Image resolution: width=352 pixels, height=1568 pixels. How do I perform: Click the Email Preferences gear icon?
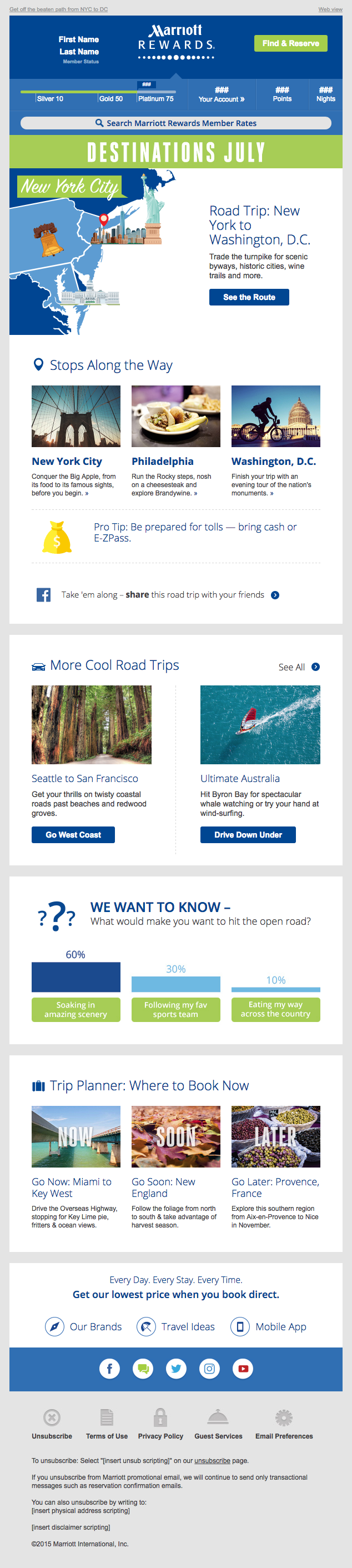(x=284, y=1417)
